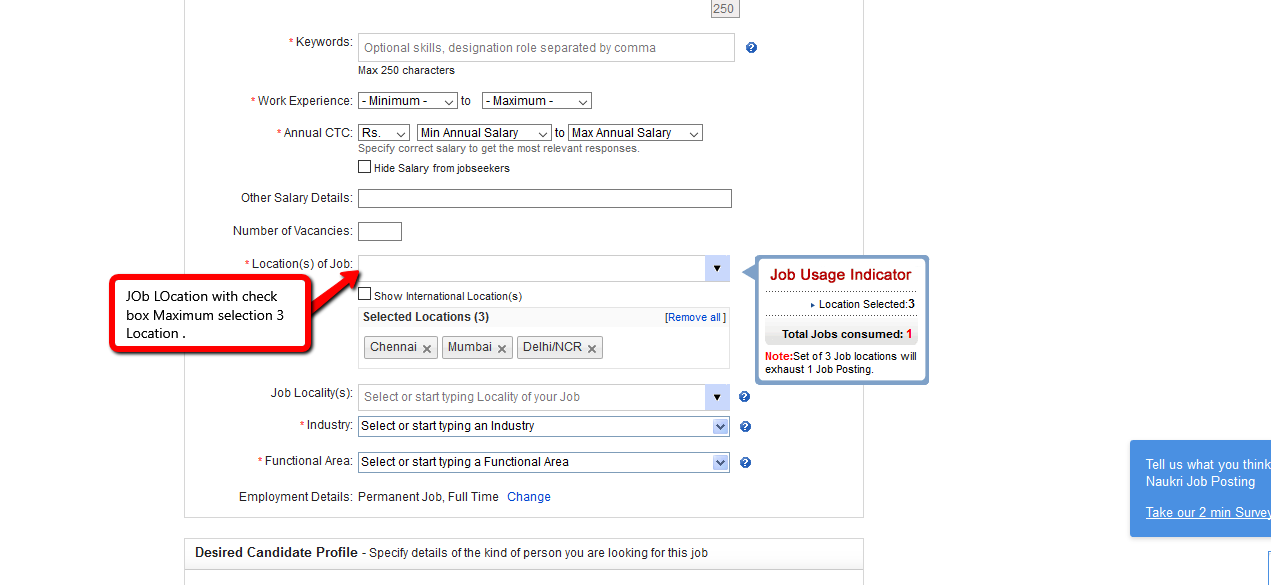Remove Mumbai from selected locations
1271x585 pixels.
(x=502, y=349)
